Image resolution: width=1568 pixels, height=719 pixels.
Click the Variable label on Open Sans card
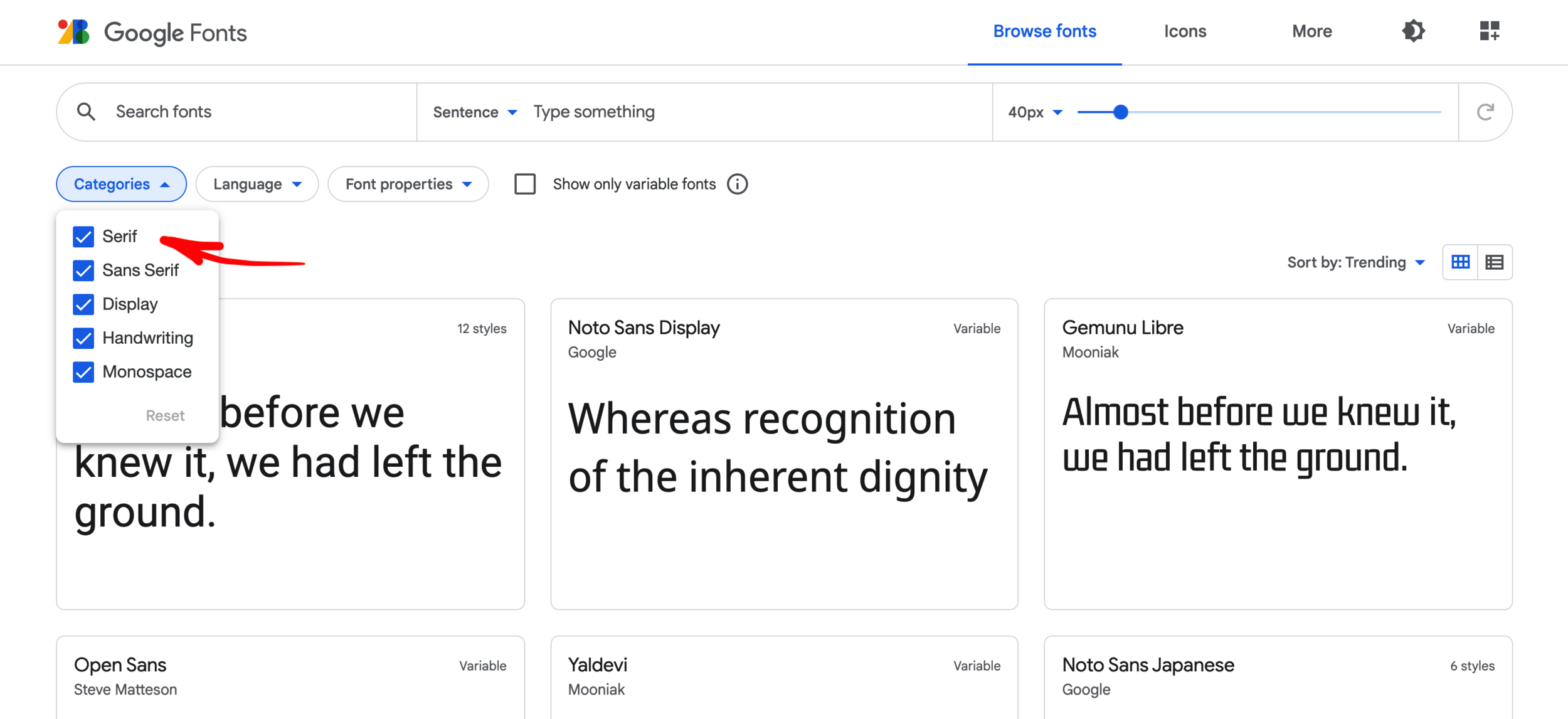click(x=482, y=666)
